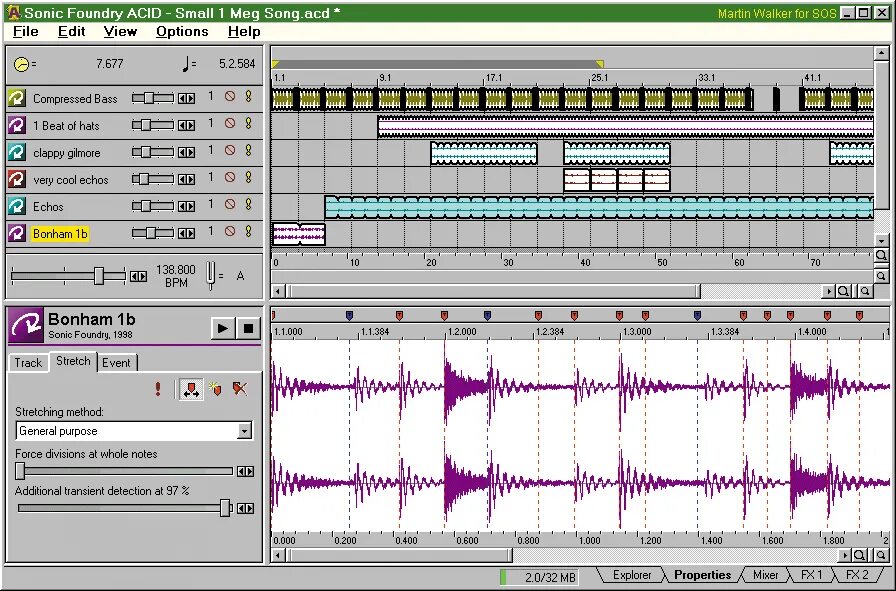Viewport: 896px width, 591px height.
Task: Solo the Compressed Bass track
Action: [x=249, y=97]
